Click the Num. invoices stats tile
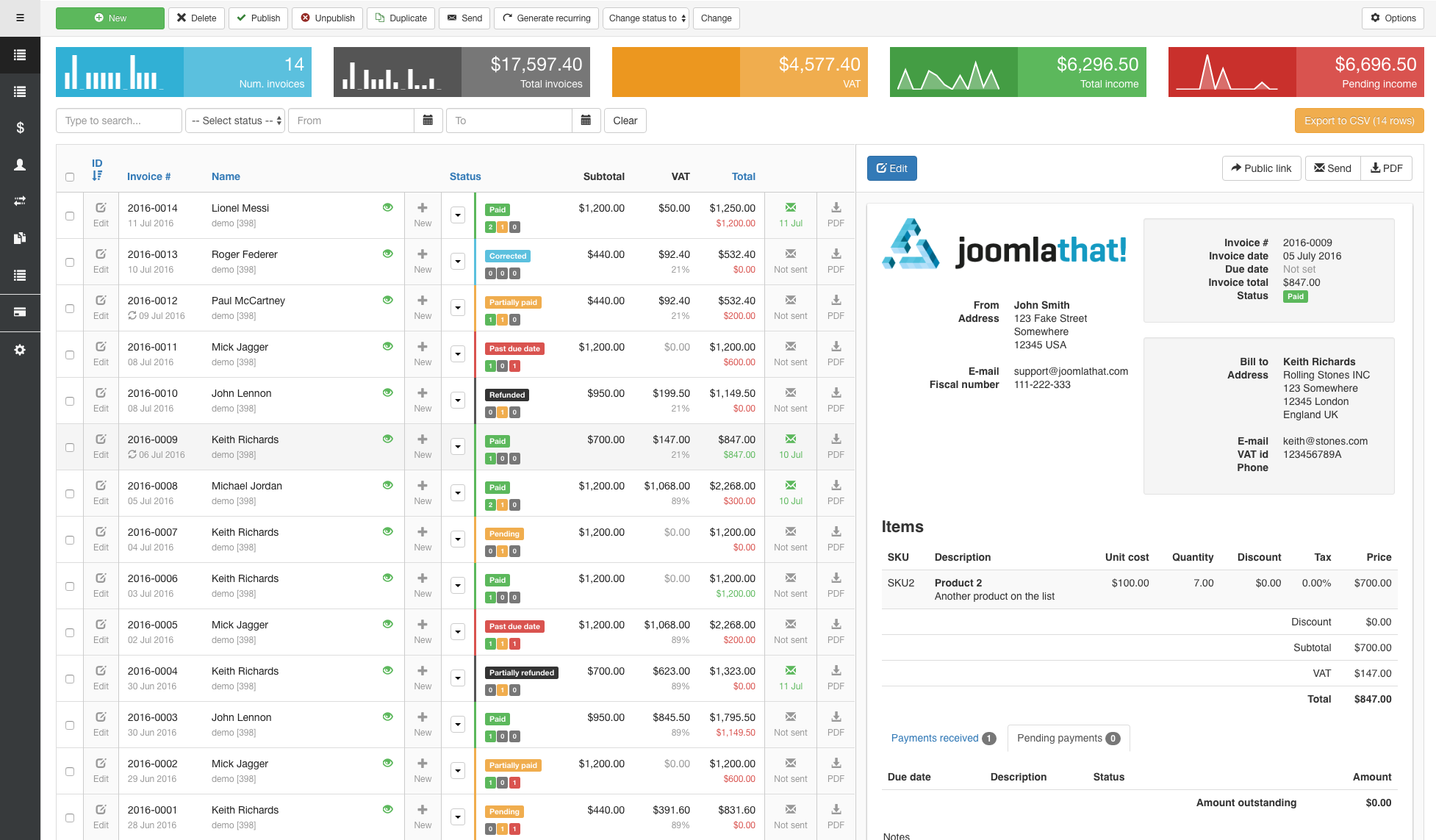Viewport: 1436px width, 840px height. click(x=184, y=72)
